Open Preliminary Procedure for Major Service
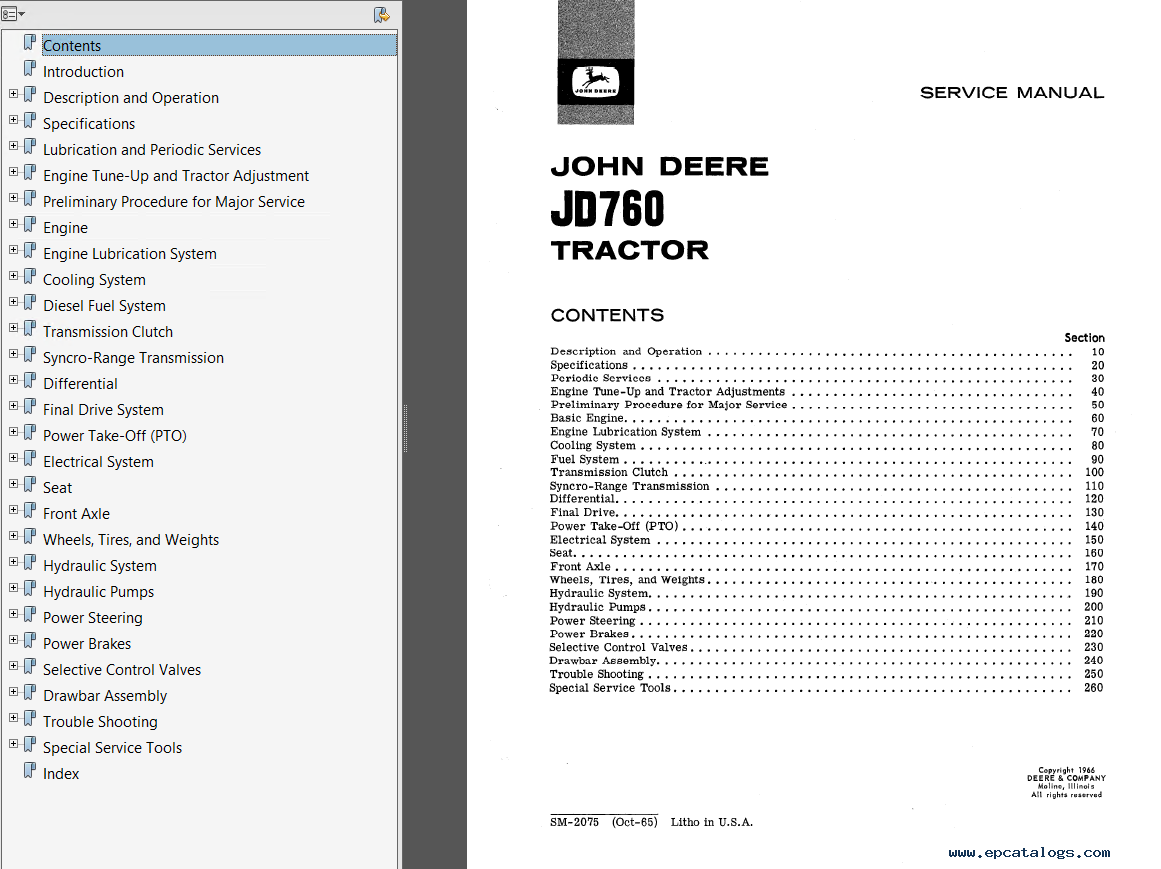Viewport: 1161px width, 869px height. (174, 201)
